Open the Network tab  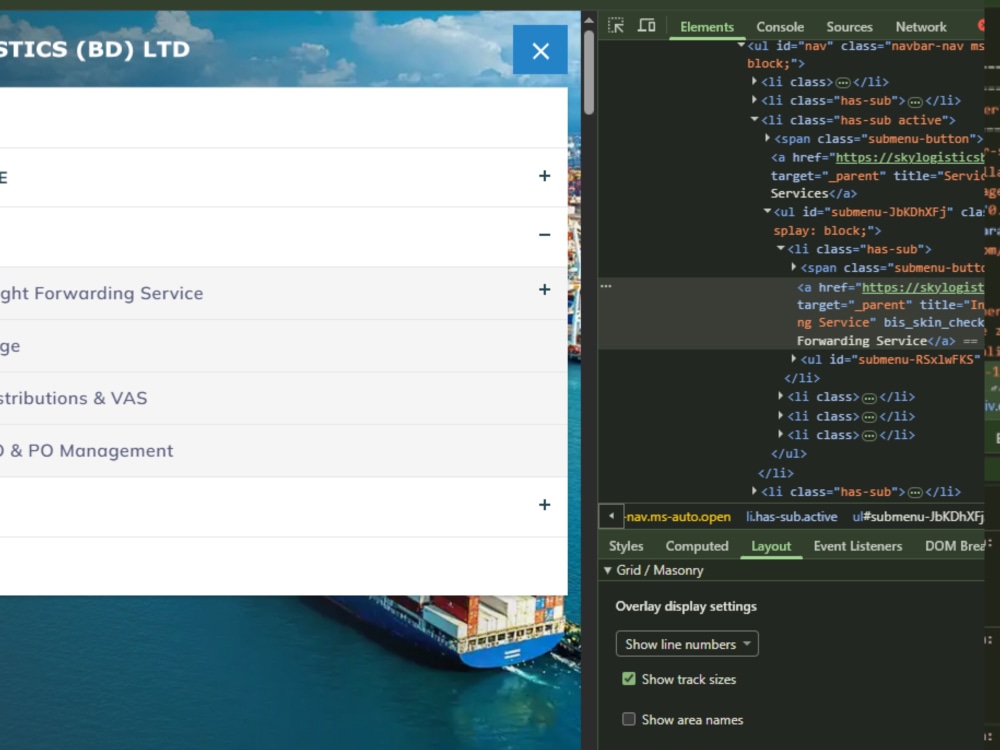(921, 27)
